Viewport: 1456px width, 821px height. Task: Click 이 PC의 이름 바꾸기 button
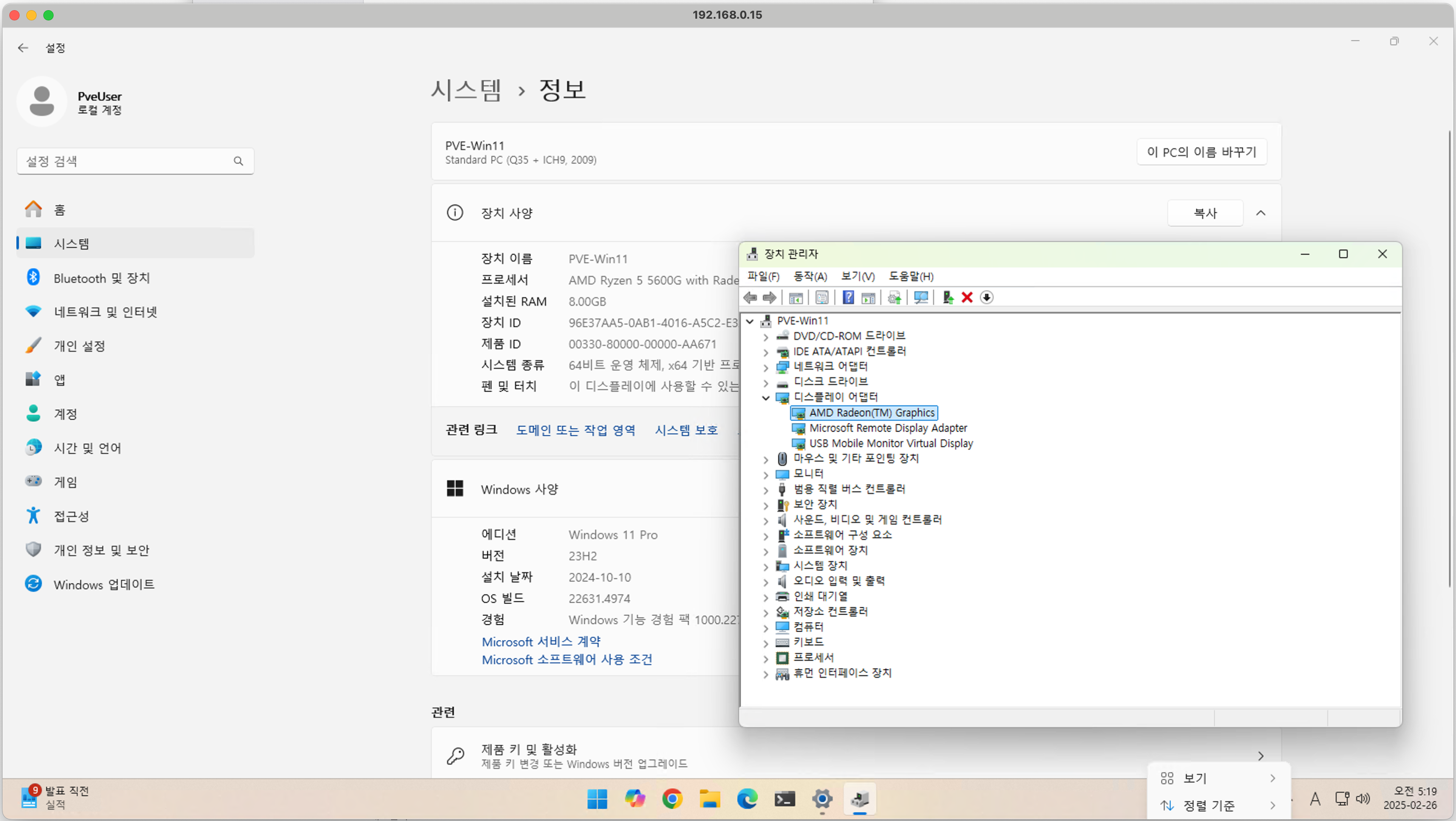[1202, 152]
